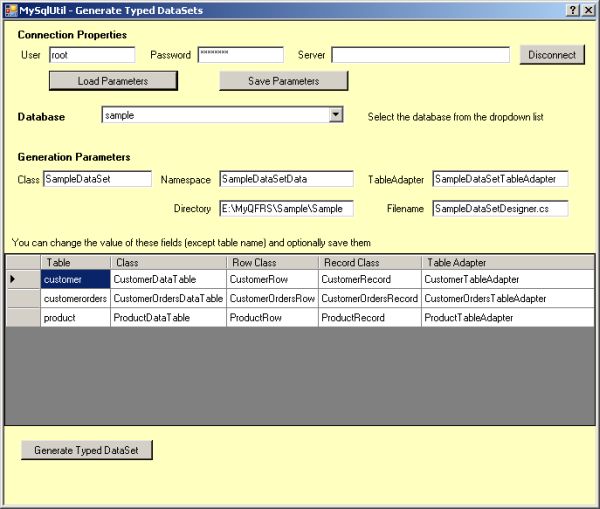
Task: Click the Table Adapter column header
Action: (x=508, y=263)
